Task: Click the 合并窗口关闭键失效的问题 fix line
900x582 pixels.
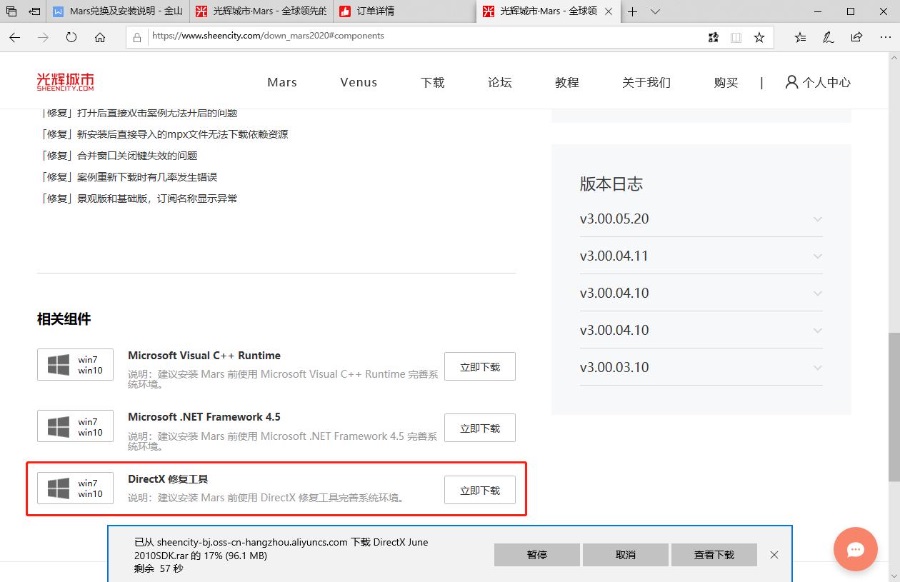Action: click(x=119, y=156)
